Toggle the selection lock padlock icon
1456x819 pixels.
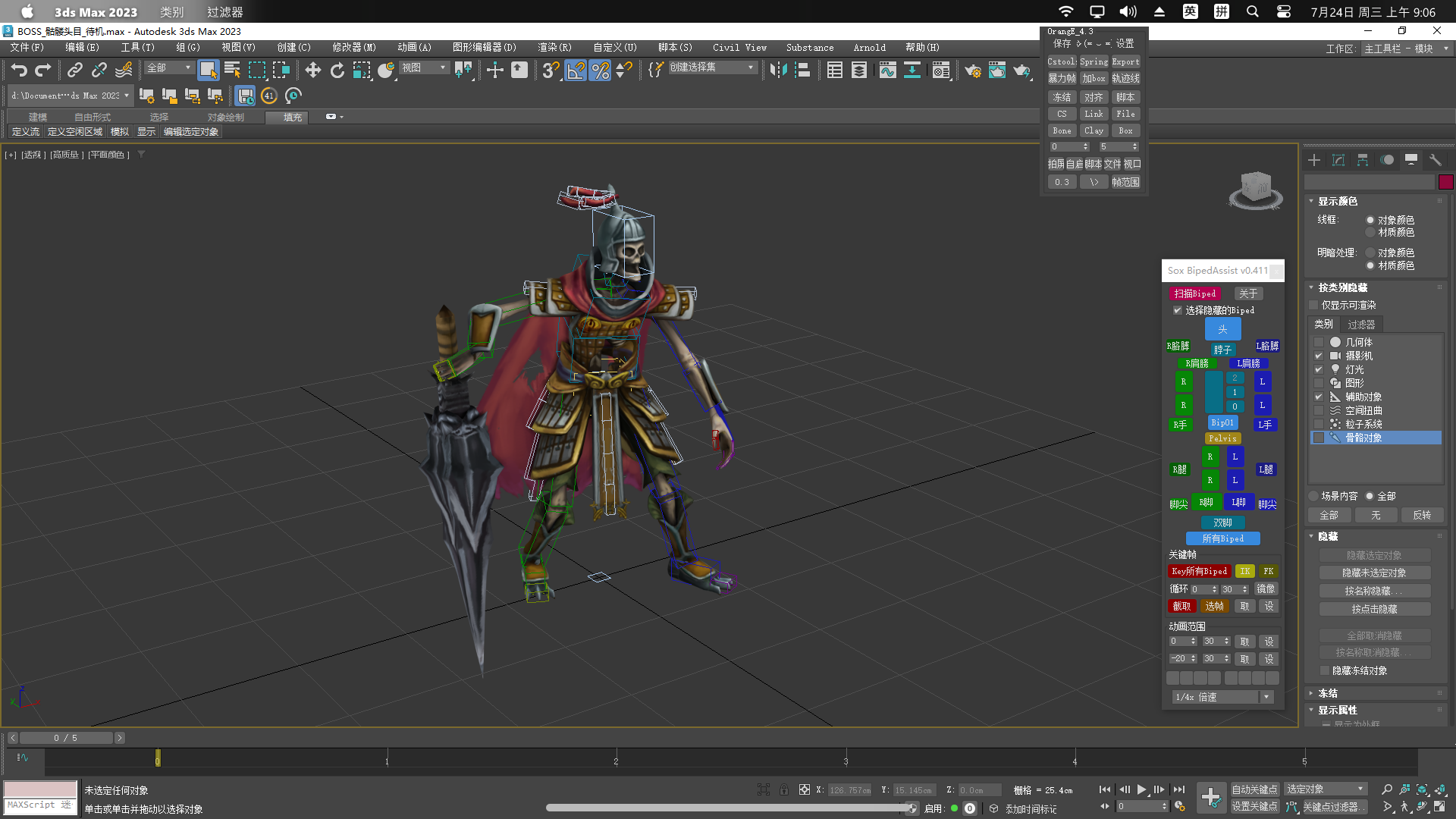click(x=784, y=789)
